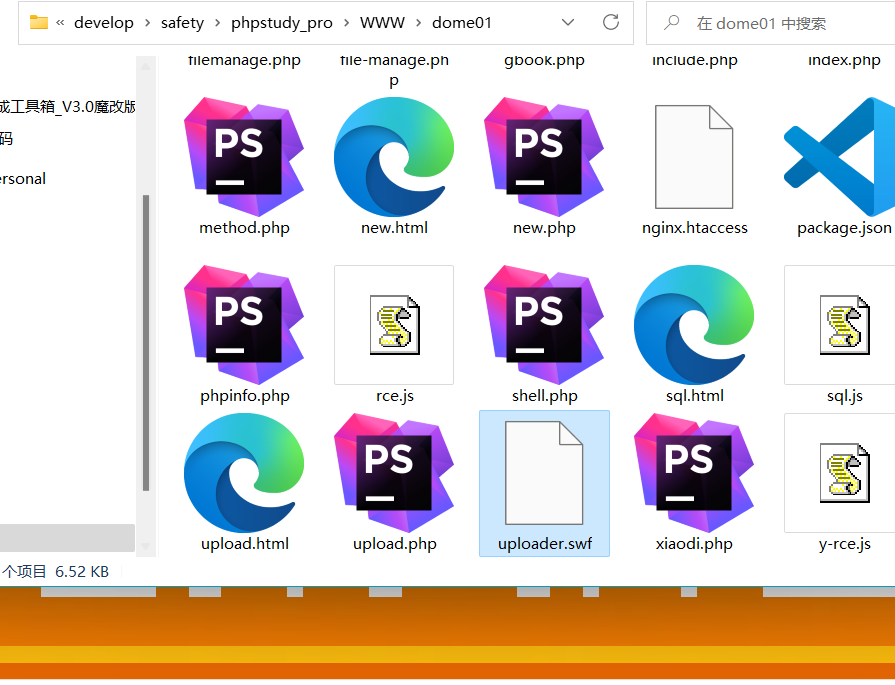The image size is (895, 685).
Task: Expand the chevron after phpstudy_pro in the path
Action: tap(346, 23)
